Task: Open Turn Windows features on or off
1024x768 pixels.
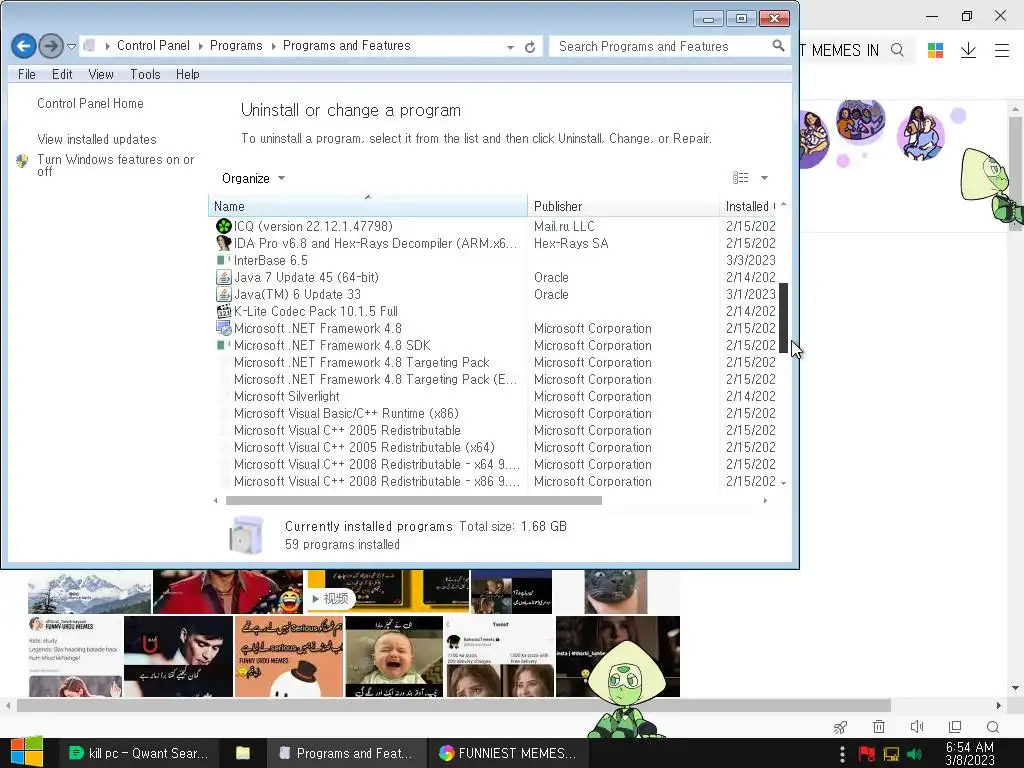Action: pyautogui.click(x=116, y=165)
